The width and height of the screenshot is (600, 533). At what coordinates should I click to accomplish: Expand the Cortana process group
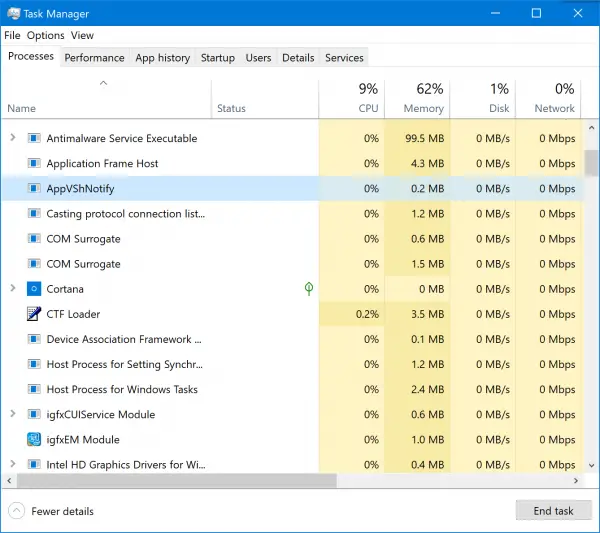pos(13,288)
